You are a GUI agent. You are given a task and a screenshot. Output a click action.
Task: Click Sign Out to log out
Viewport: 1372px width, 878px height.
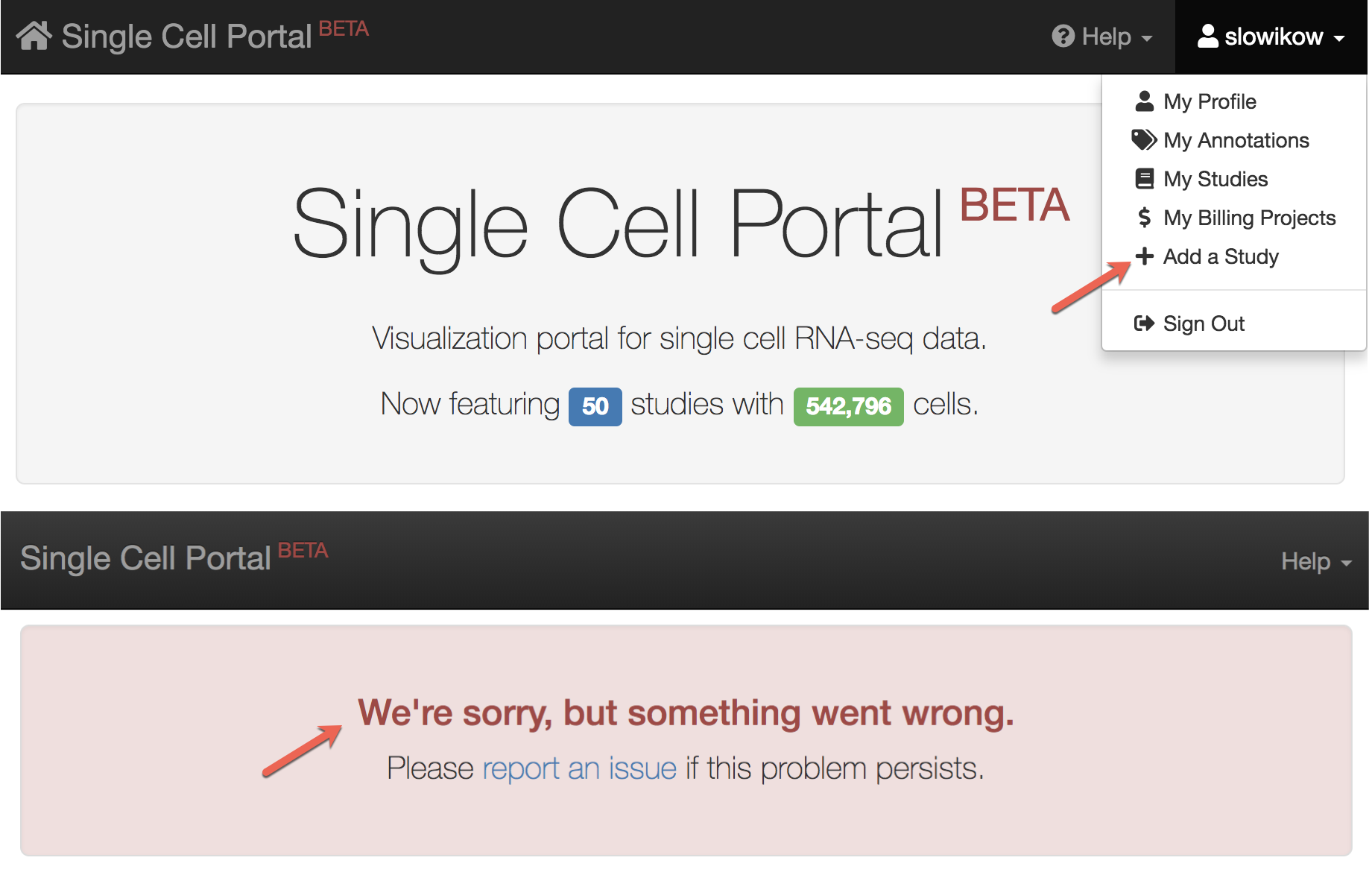coord(1204,323)
